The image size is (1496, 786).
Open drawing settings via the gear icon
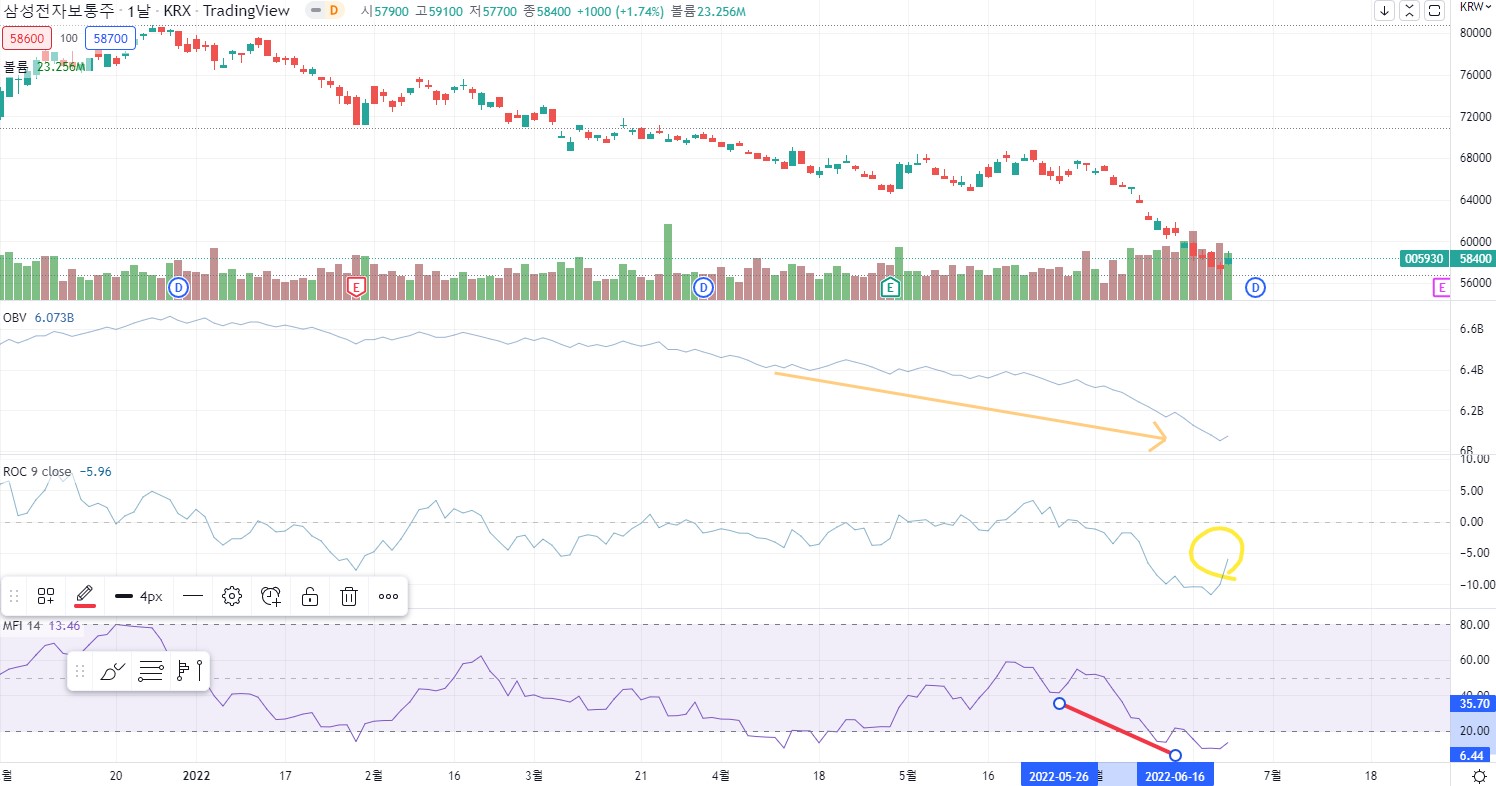[232, 597]
